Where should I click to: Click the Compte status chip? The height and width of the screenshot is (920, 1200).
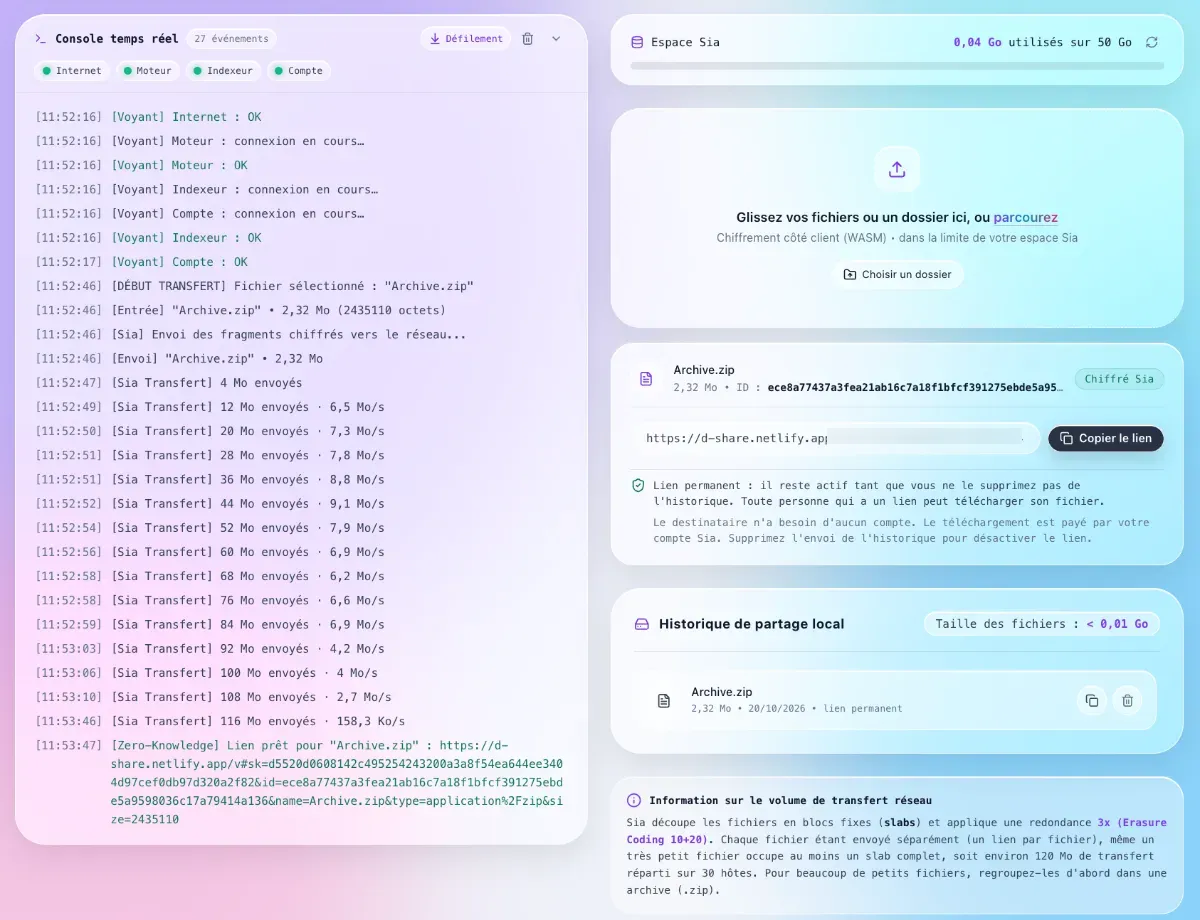(x=299, y=71)
